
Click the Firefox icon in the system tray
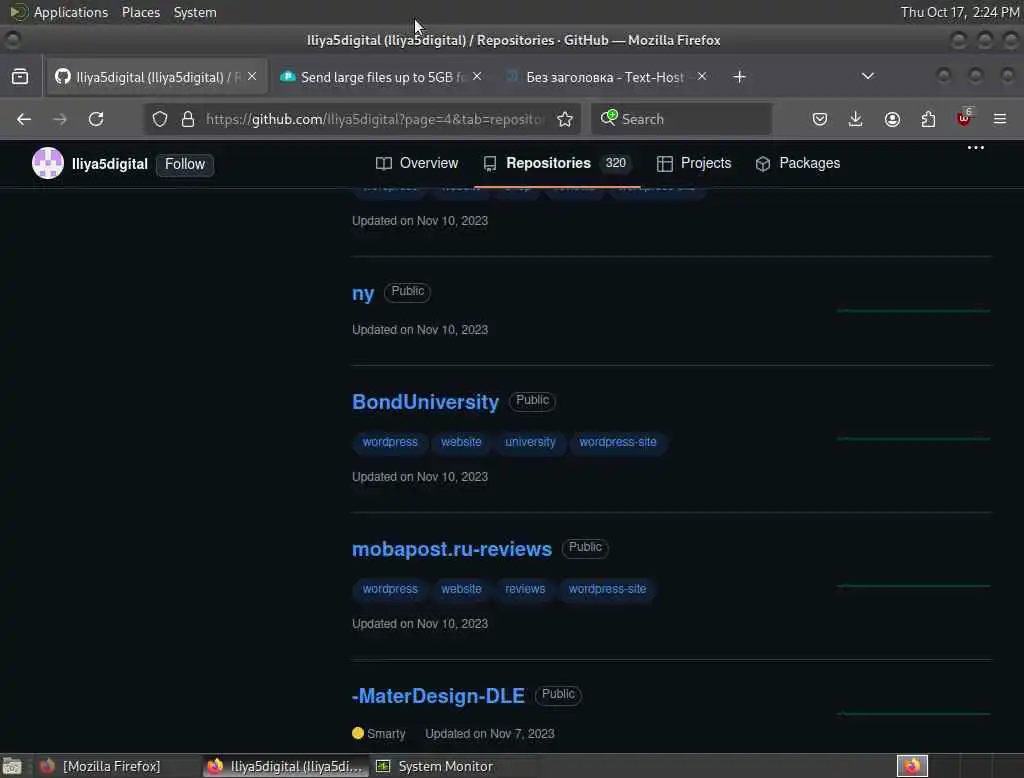pos(912,766)
